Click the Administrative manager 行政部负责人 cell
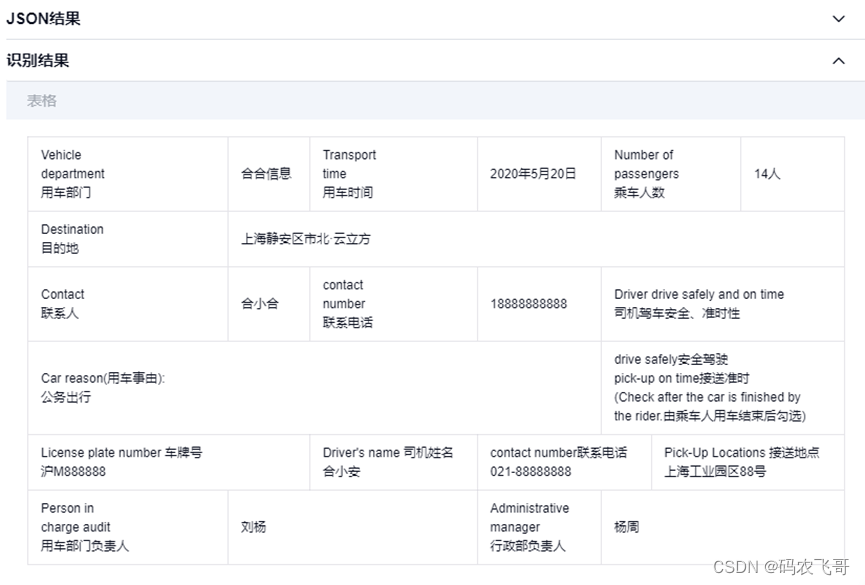 click(539, 528)
